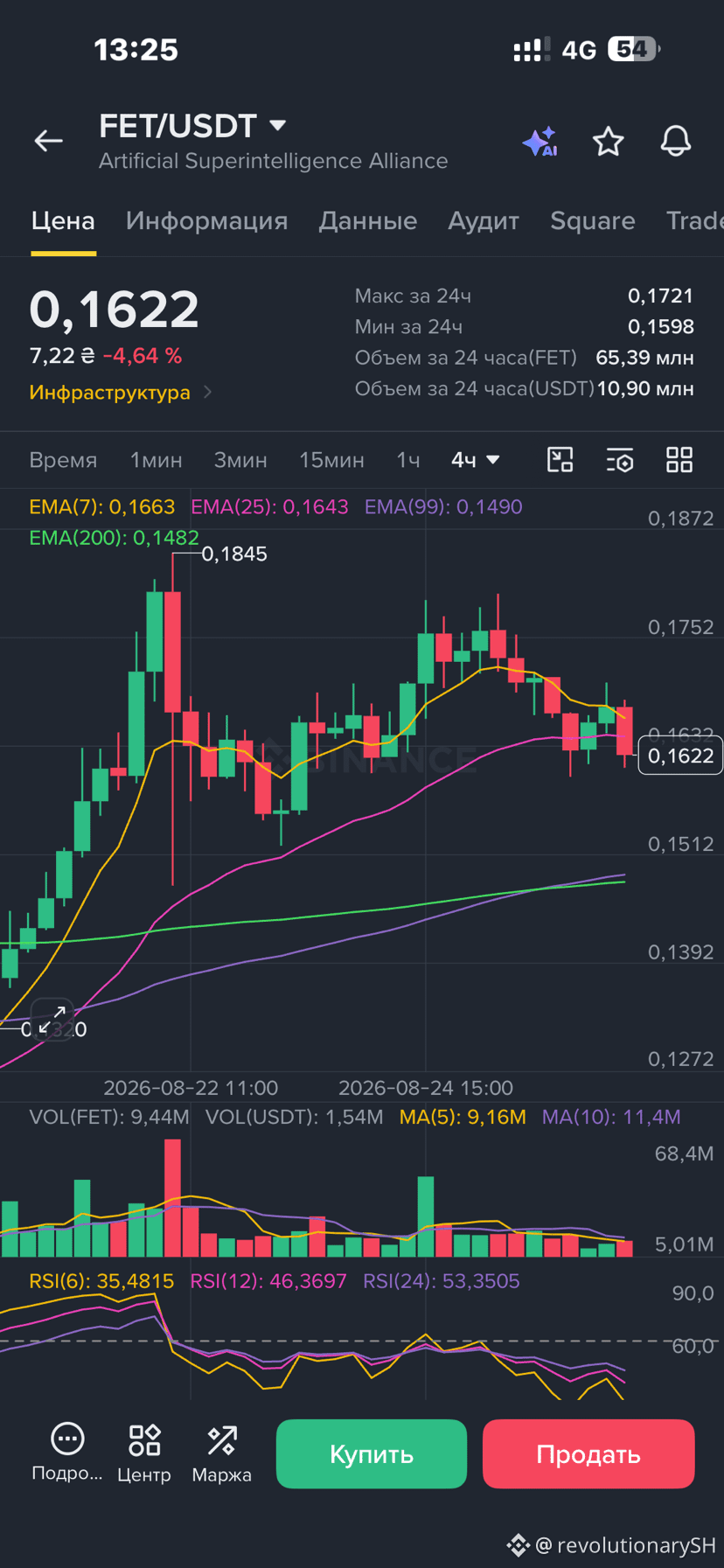The height and width of the screenshot is (1568, 724).
Task: Tap the Макс за 24ч value 0,1721
Action: tap(660, 296)
